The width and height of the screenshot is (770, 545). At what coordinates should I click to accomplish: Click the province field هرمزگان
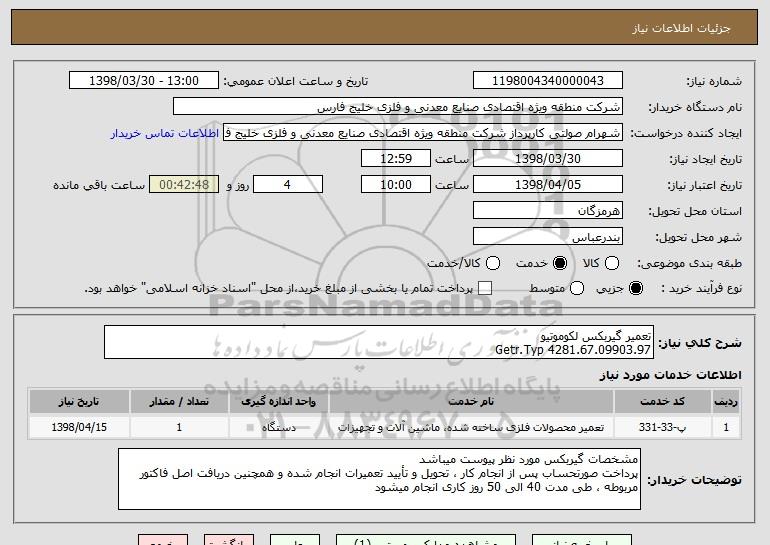coord(548,211)
